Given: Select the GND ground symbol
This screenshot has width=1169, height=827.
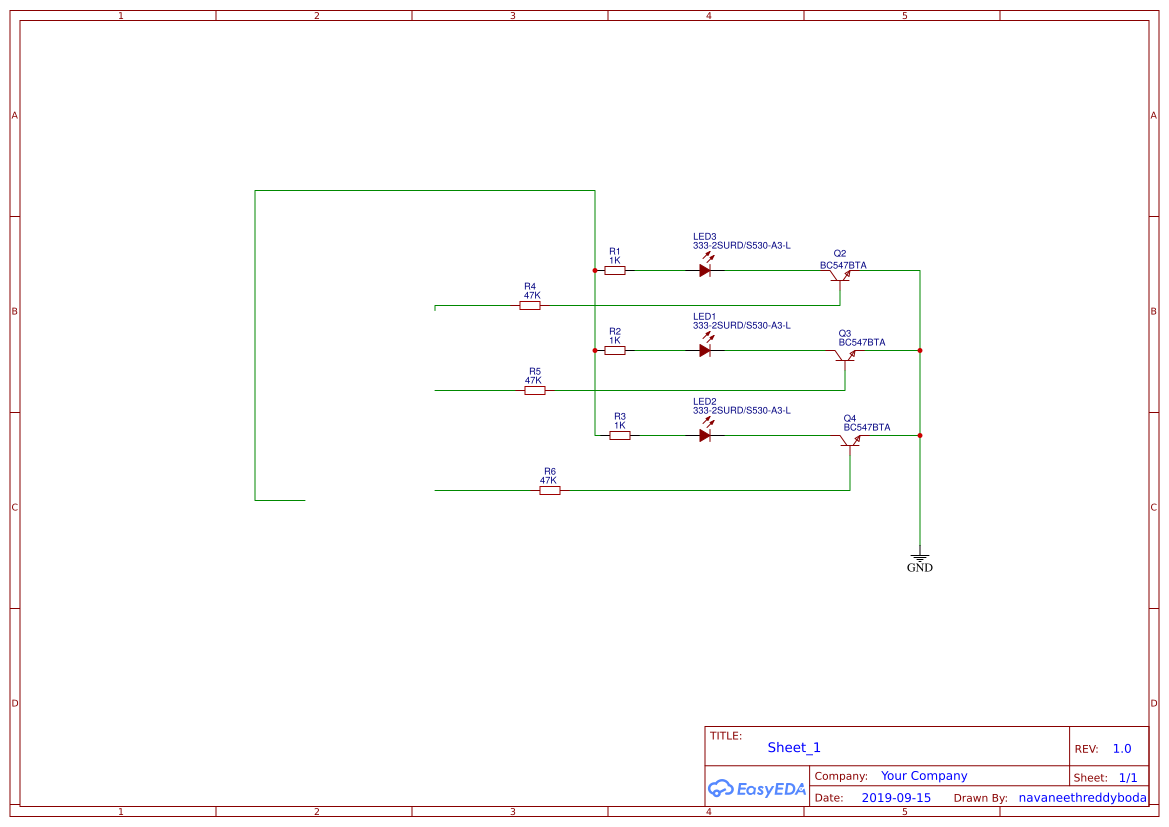Looking at the screenshot, I should point(919,557).
